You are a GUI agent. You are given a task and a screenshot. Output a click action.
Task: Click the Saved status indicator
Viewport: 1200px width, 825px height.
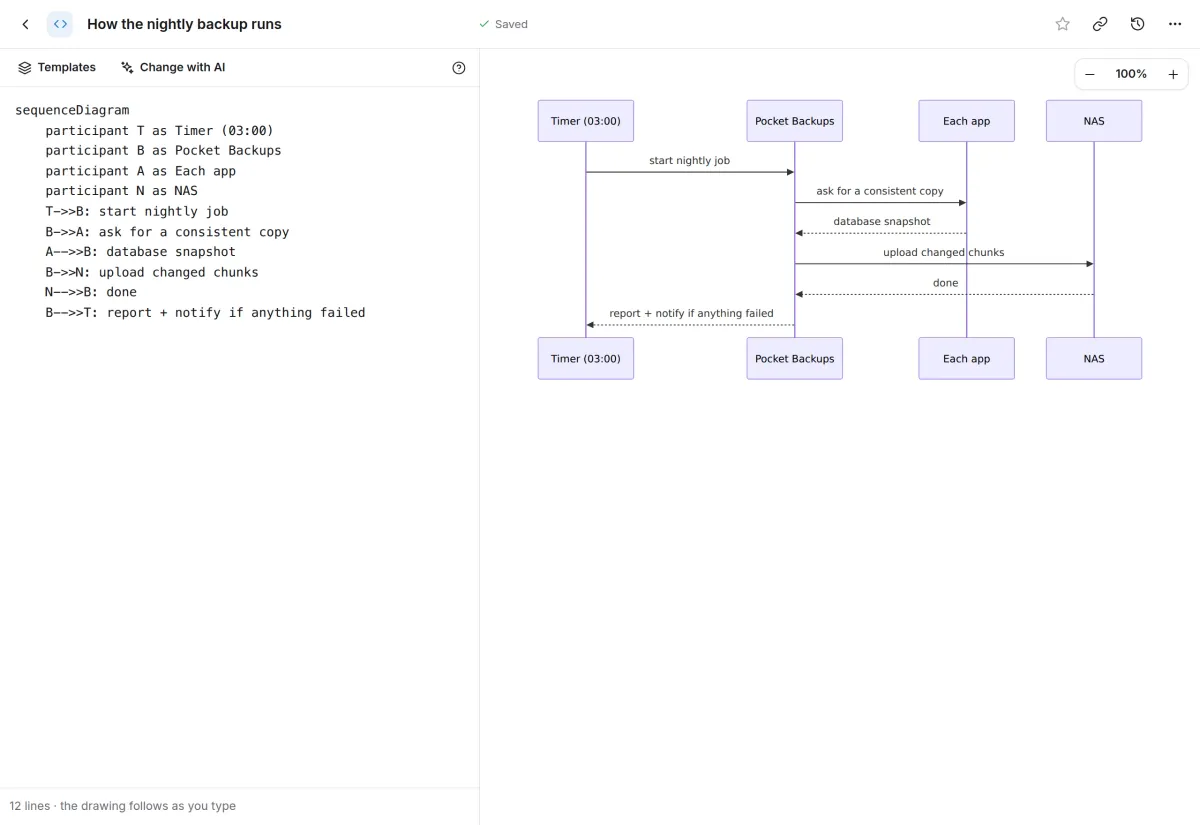coord(503,24)
